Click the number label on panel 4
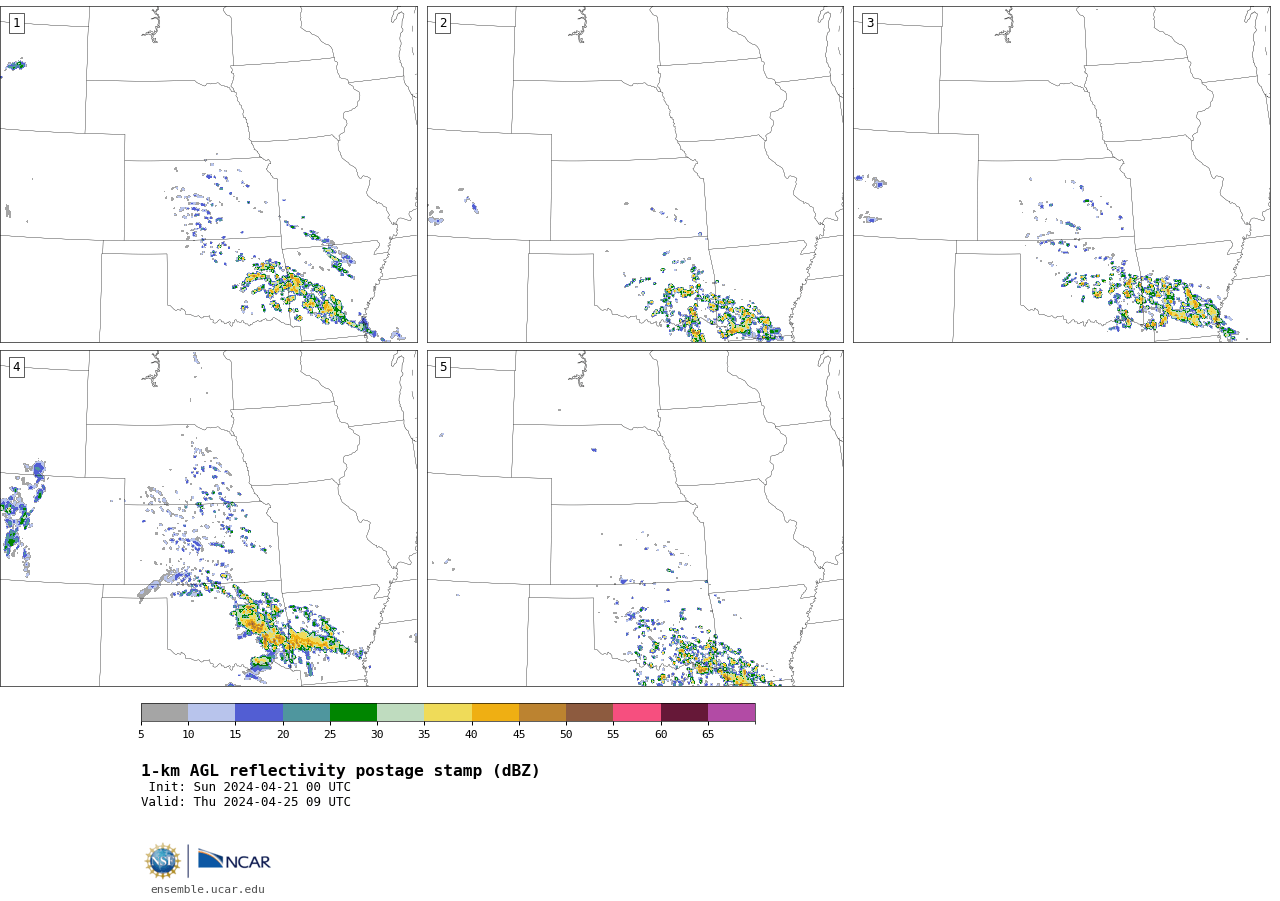The width and height of the screenshot is (1280, 901). tap(16, 367)
